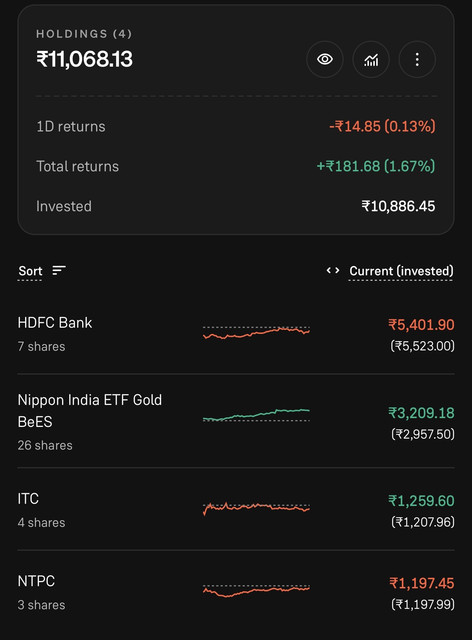The height and width of the screenshot is (640, 472).
Task: View ITC price sparkline chart
Action: coord(256,508)
